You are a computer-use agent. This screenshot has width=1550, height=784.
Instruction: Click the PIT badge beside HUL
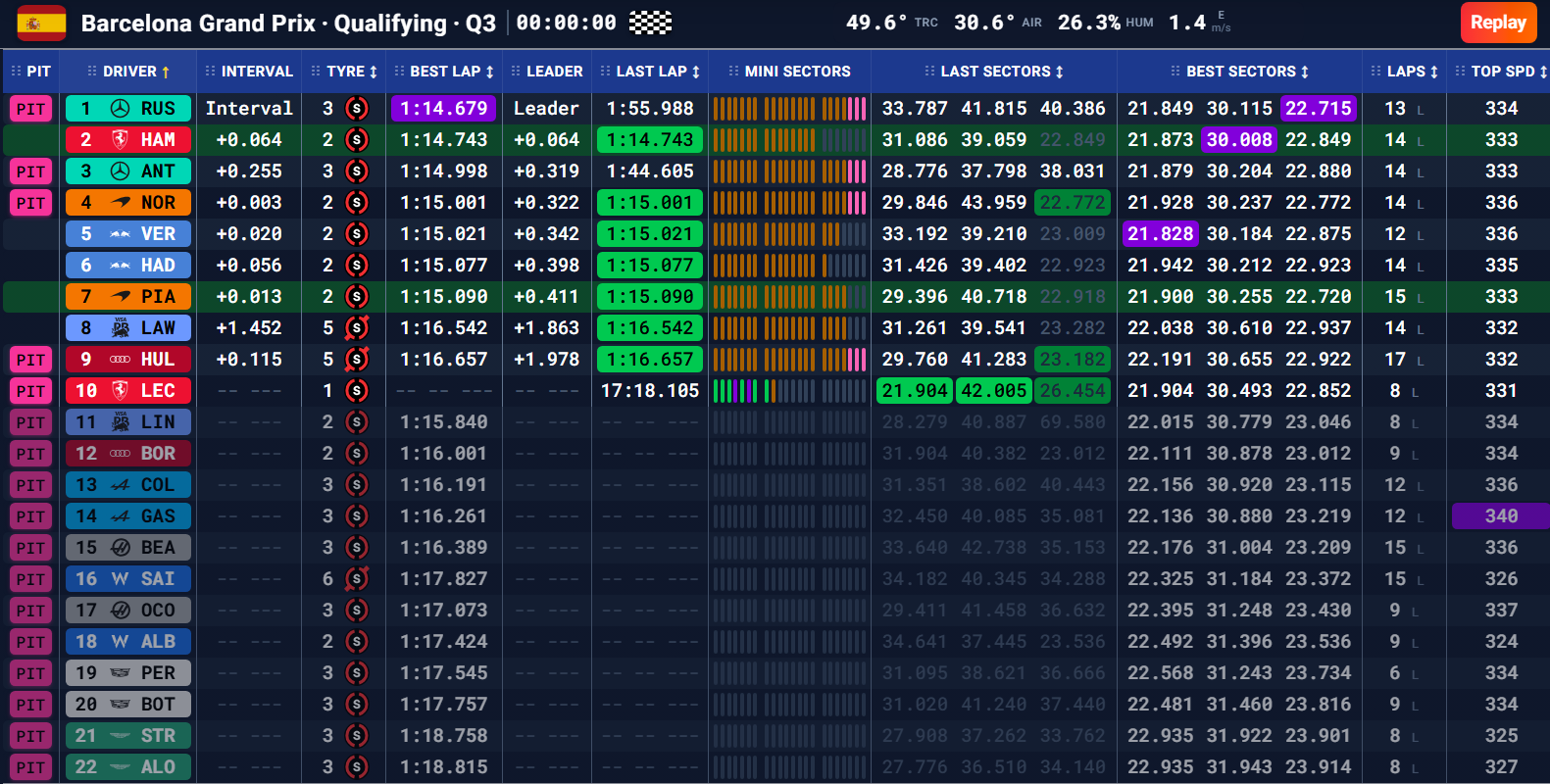[30, 360]
